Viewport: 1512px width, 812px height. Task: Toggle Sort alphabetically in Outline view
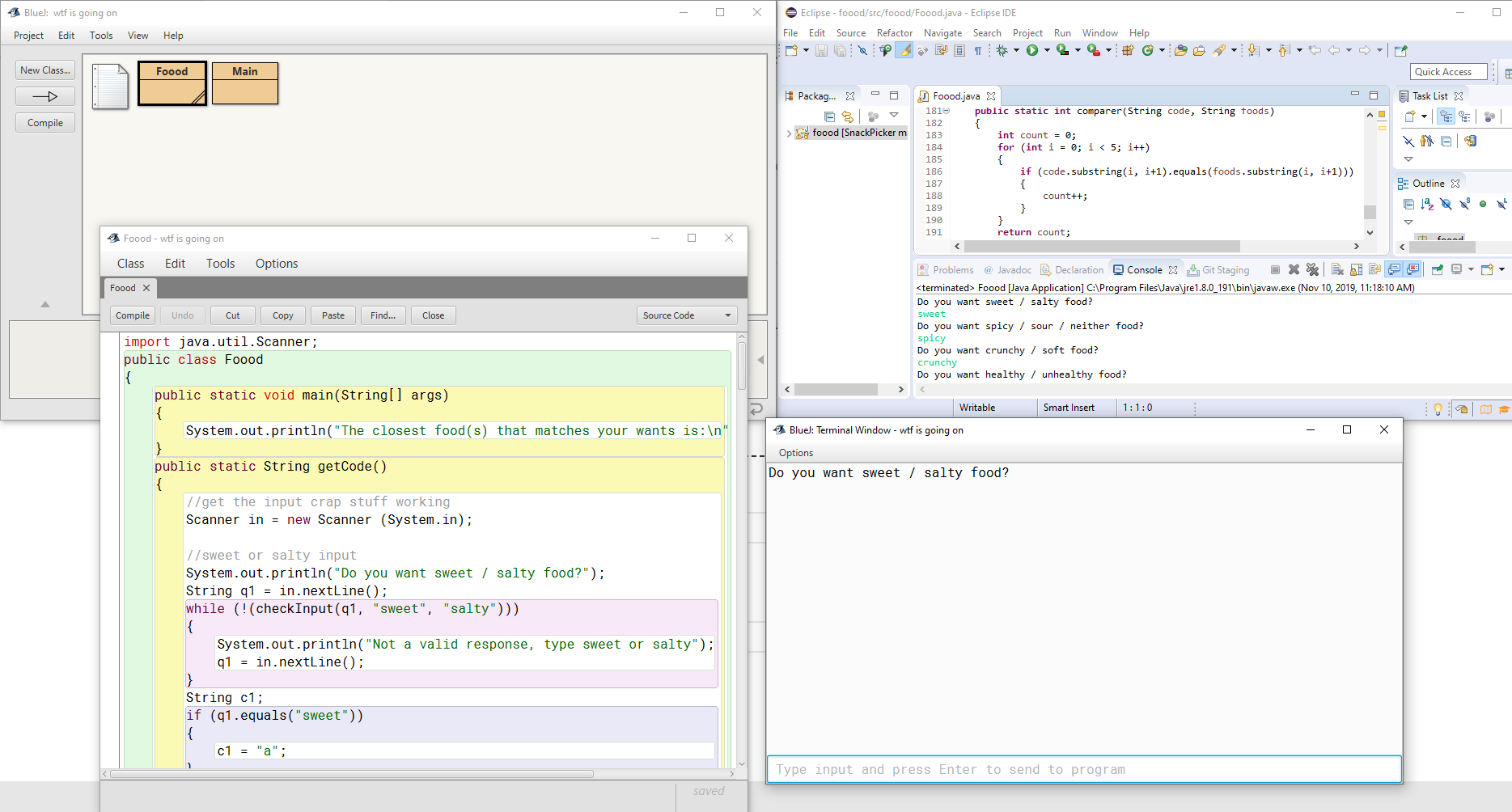[x=1427, y=205]
